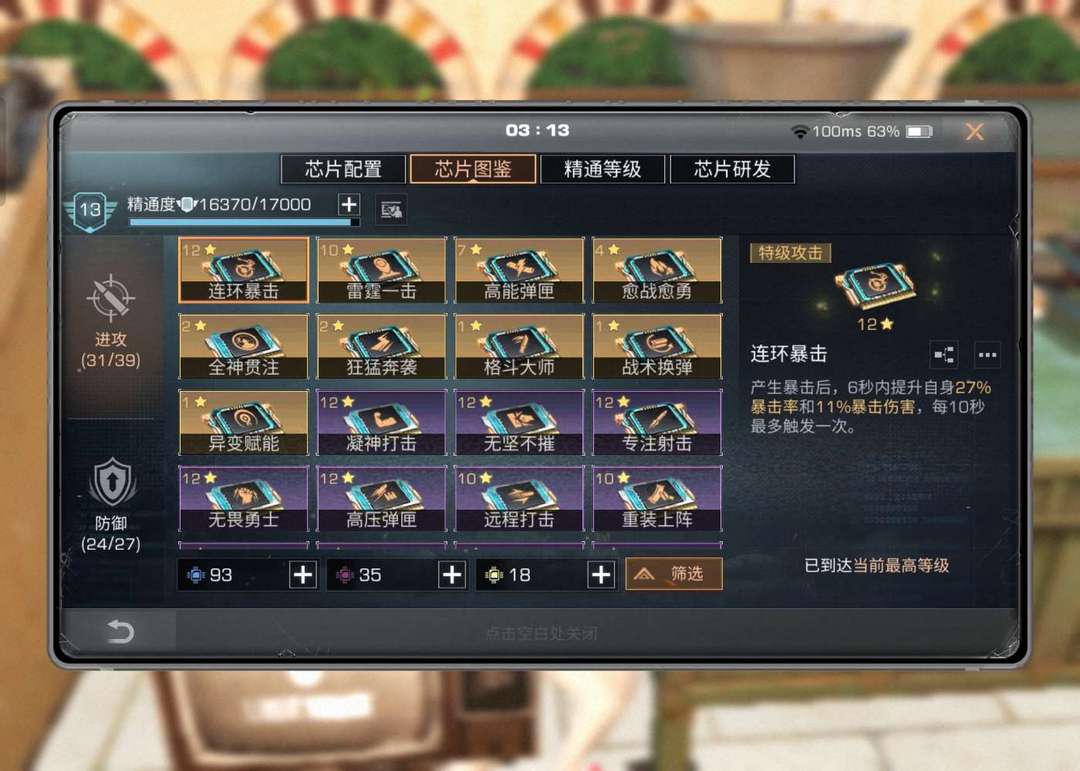Switch to the 精通等级 tab

[603, 169]
